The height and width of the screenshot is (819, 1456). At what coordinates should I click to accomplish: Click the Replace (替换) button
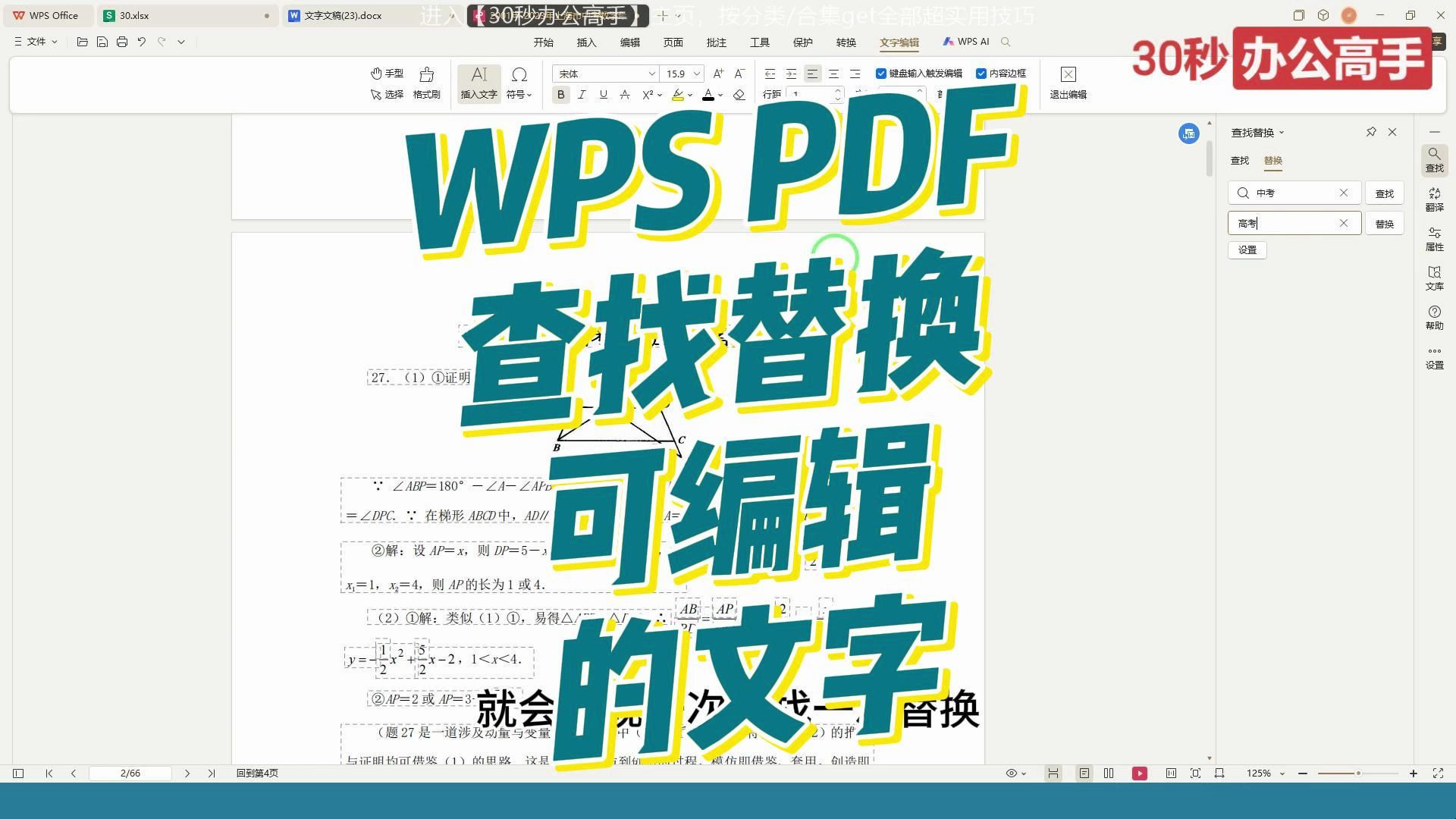point(1384,224)
